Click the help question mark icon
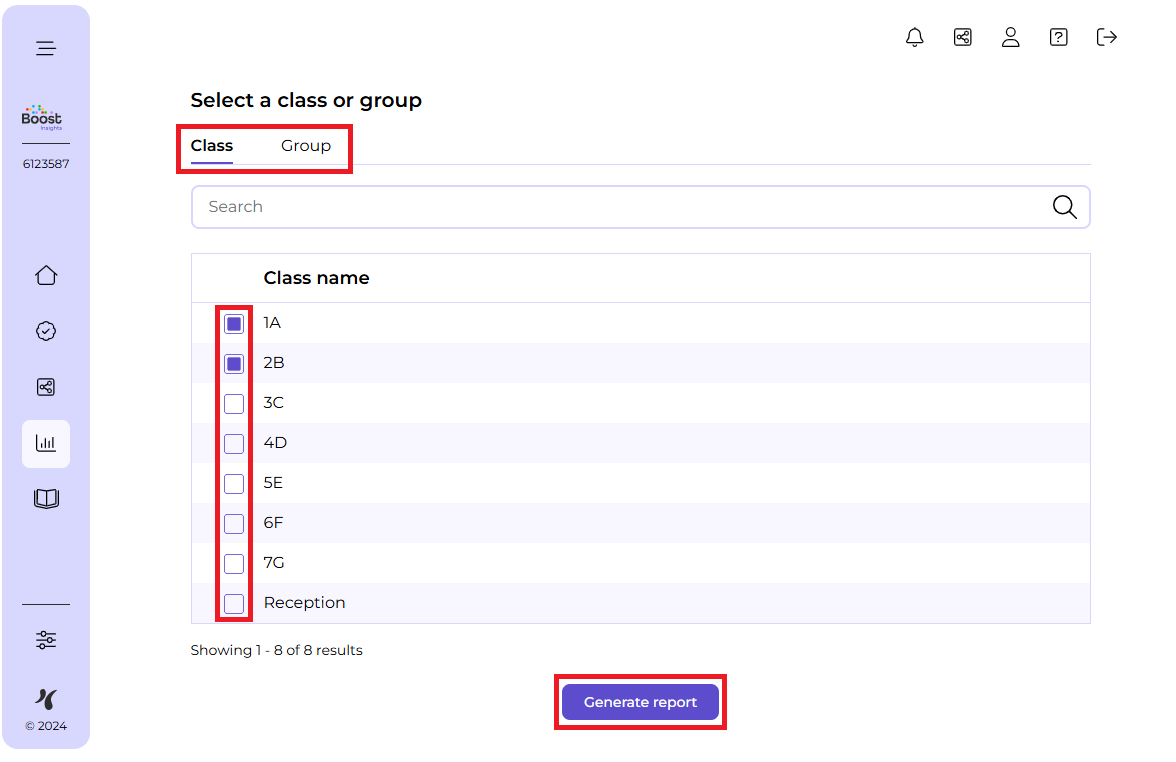The height and width of the screenshot is (762, 1176). 1058,38
